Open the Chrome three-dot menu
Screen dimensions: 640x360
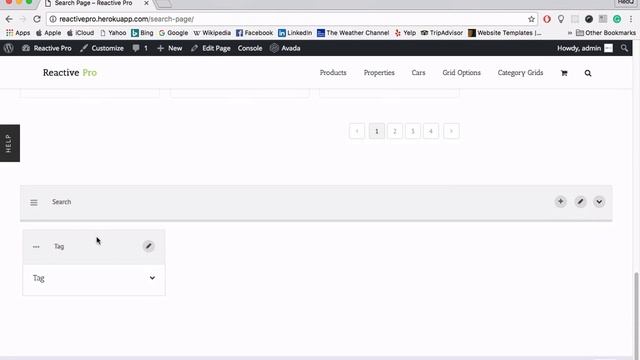click(x=631, y=19)
